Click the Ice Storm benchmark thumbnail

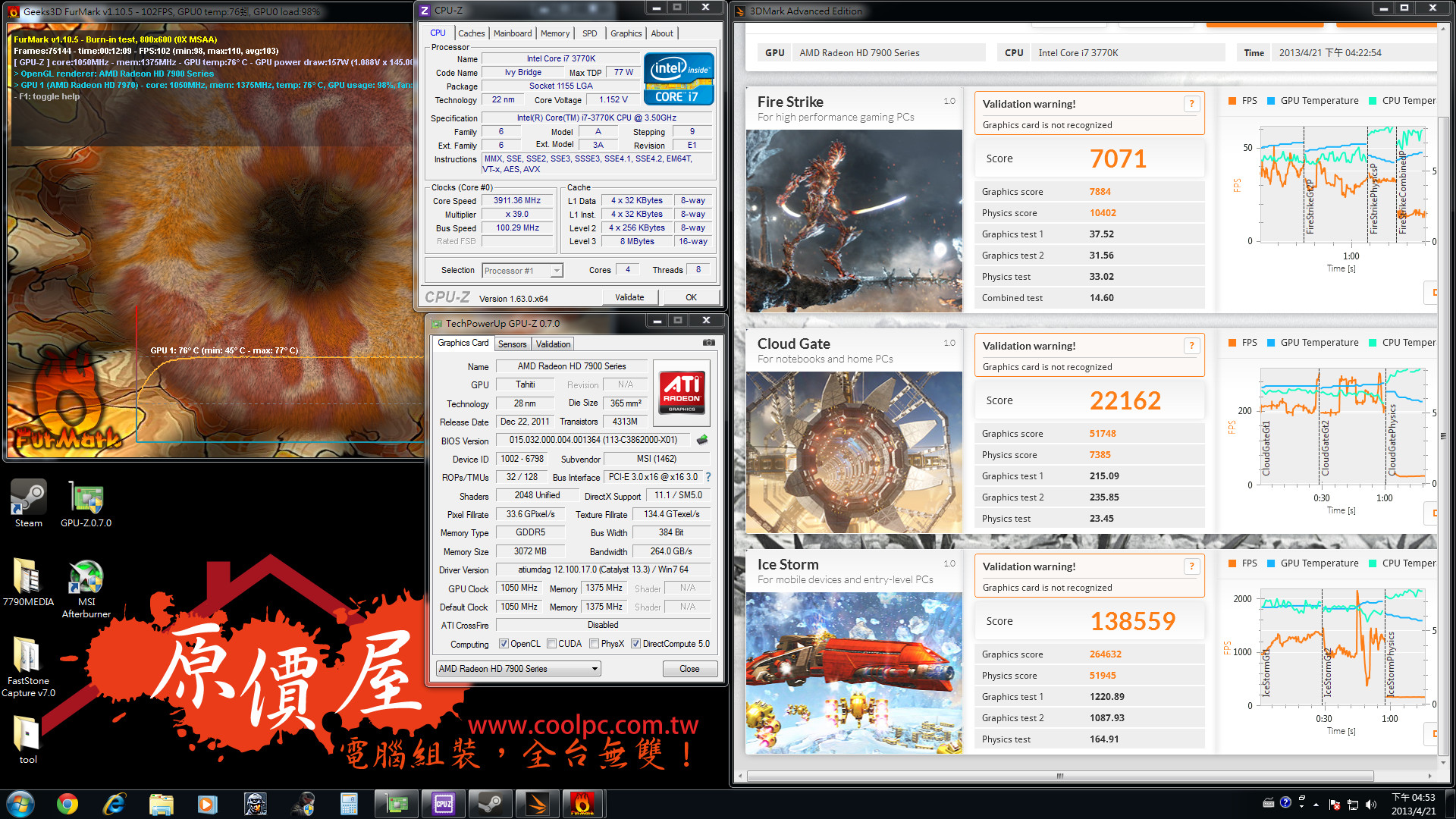click(854, 673)
